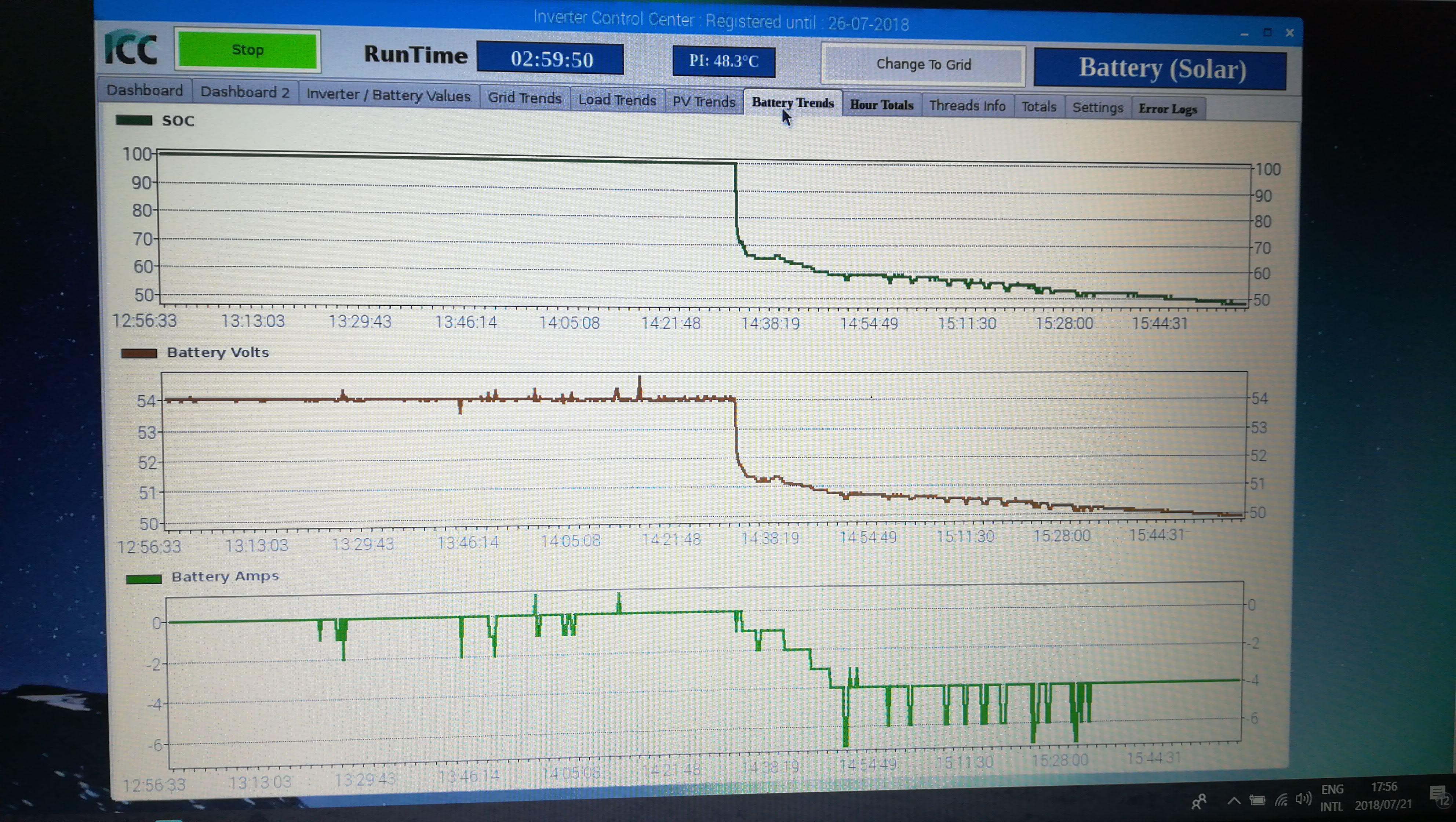Click the green Battery Amps legend swatch

[x=143, y=579]
